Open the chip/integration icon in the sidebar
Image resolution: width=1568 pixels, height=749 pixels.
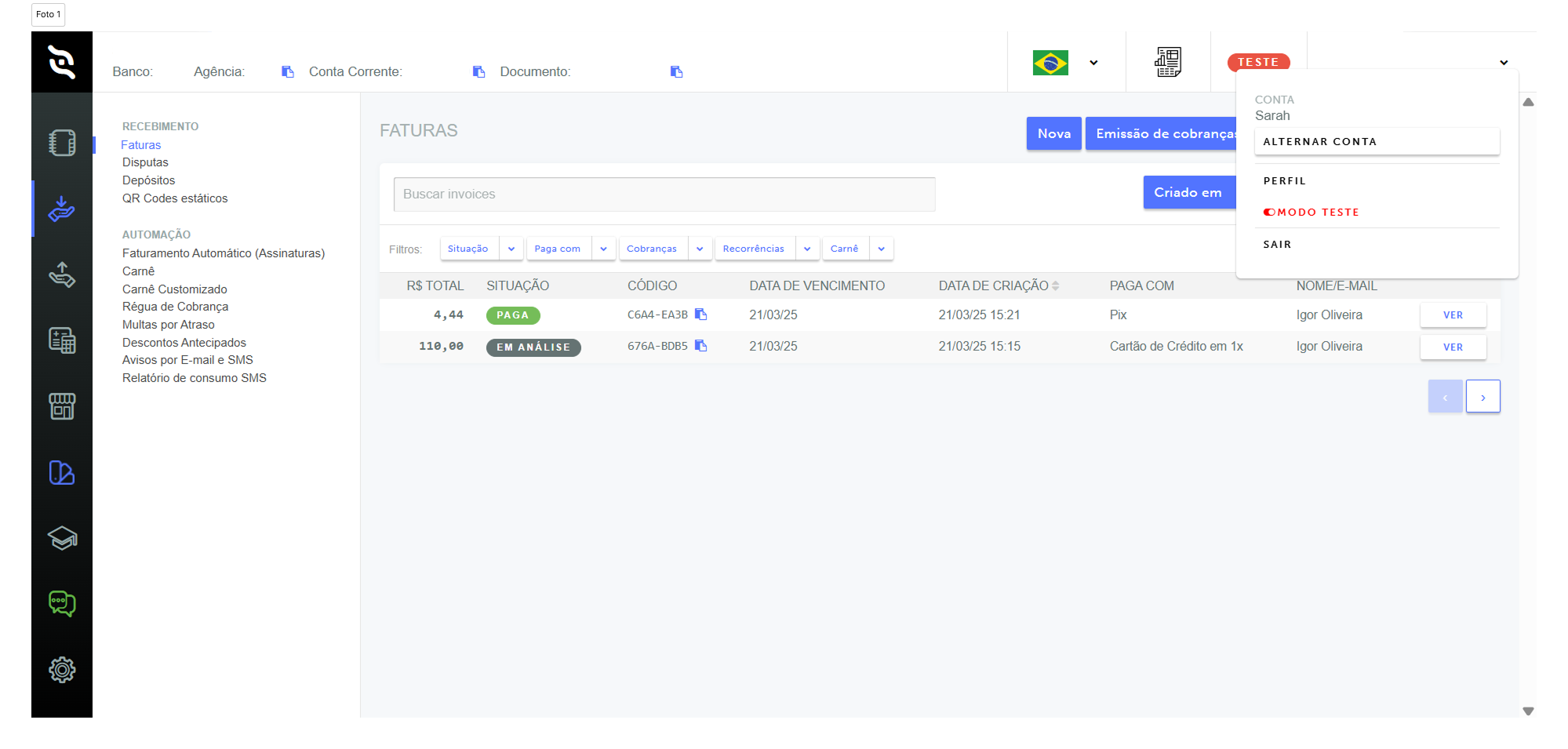point(62,143)
